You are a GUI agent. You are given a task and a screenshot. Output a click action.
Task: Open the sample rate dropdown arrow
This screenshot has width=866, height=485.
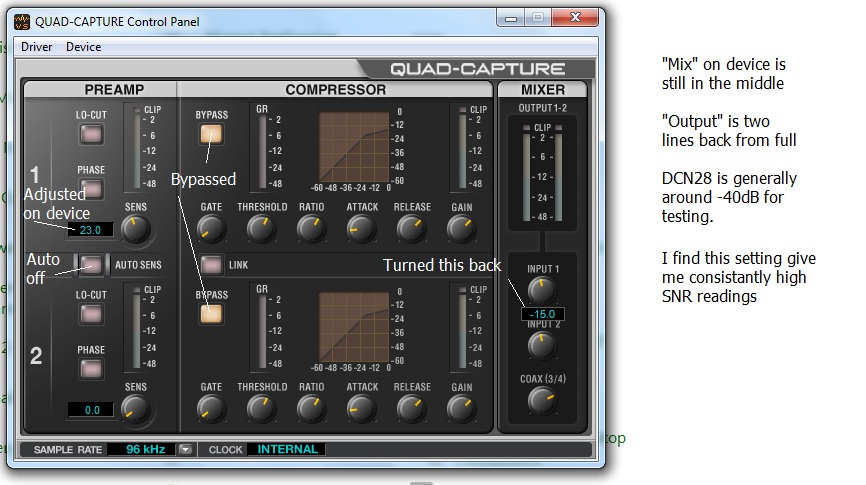click(x=185, y=450)
